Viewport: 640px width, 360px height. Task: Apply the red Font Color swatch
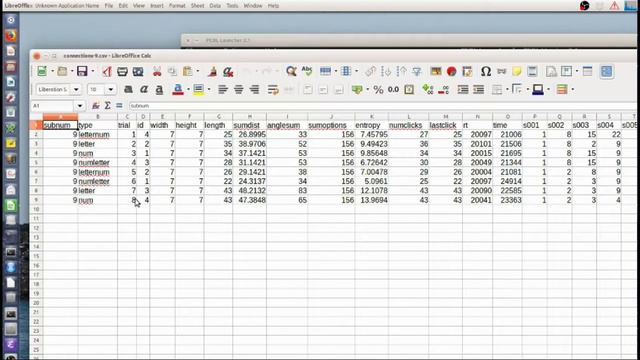178,89
